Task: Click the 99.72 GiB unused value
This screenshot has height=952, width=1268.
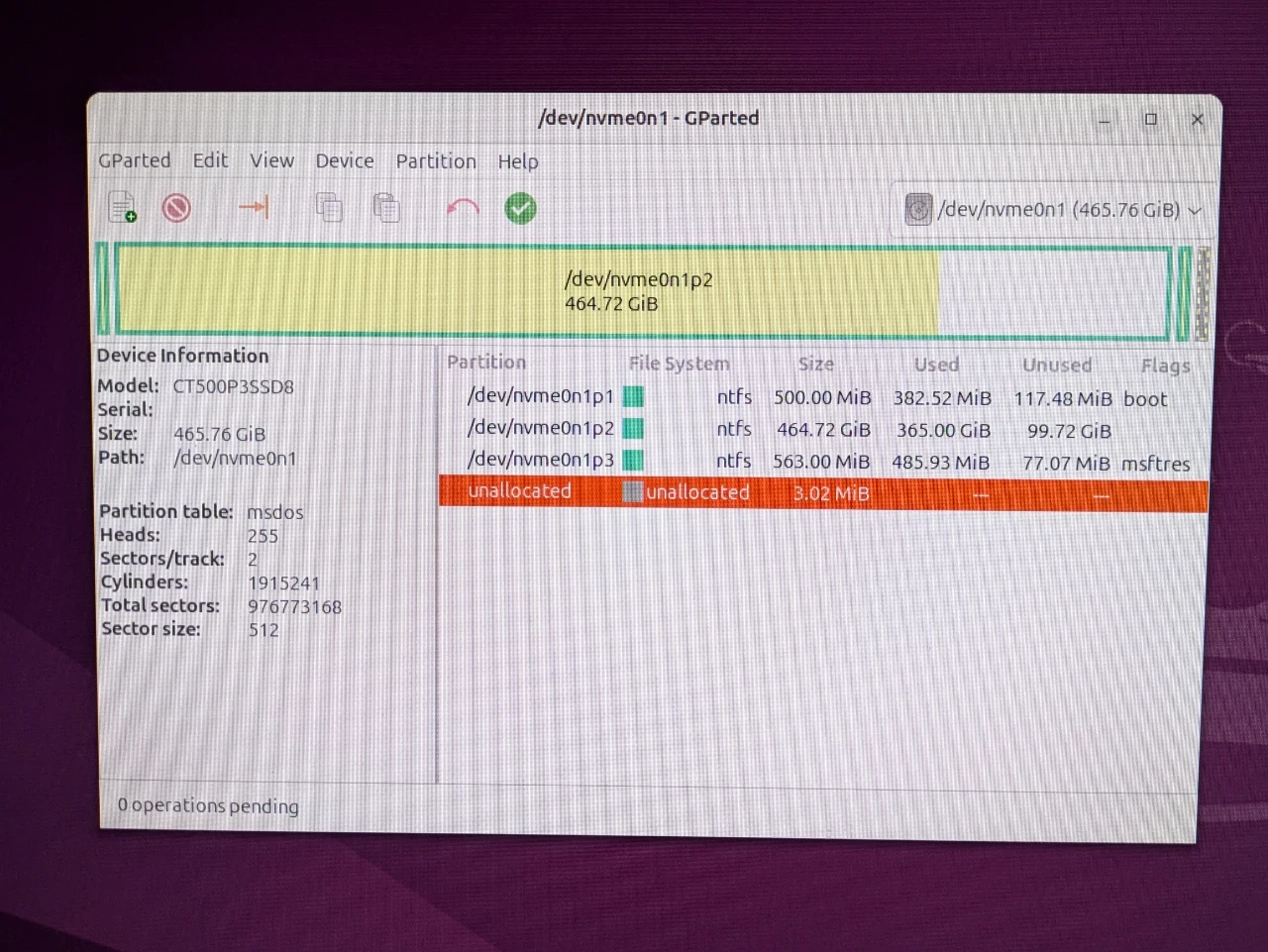Action: (1069, 431)
